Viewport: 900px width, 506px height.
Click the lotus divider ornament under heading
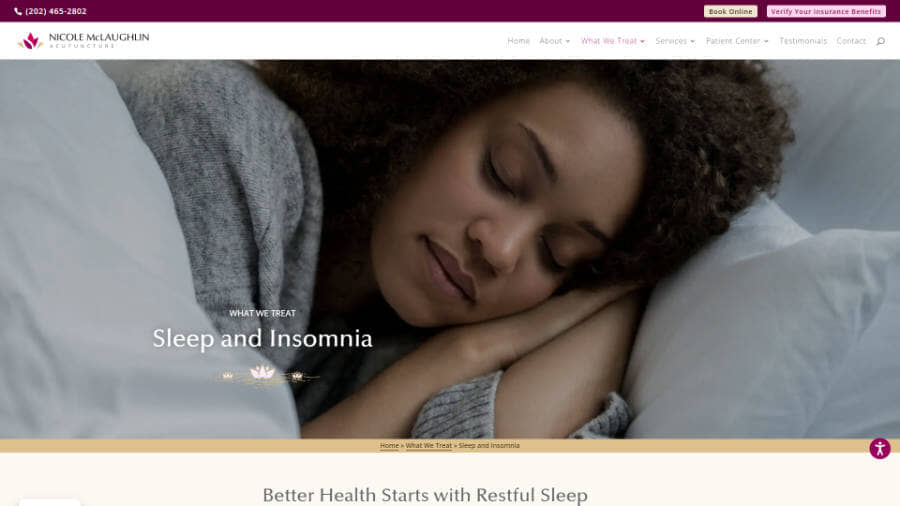click(x=263, y=375)
